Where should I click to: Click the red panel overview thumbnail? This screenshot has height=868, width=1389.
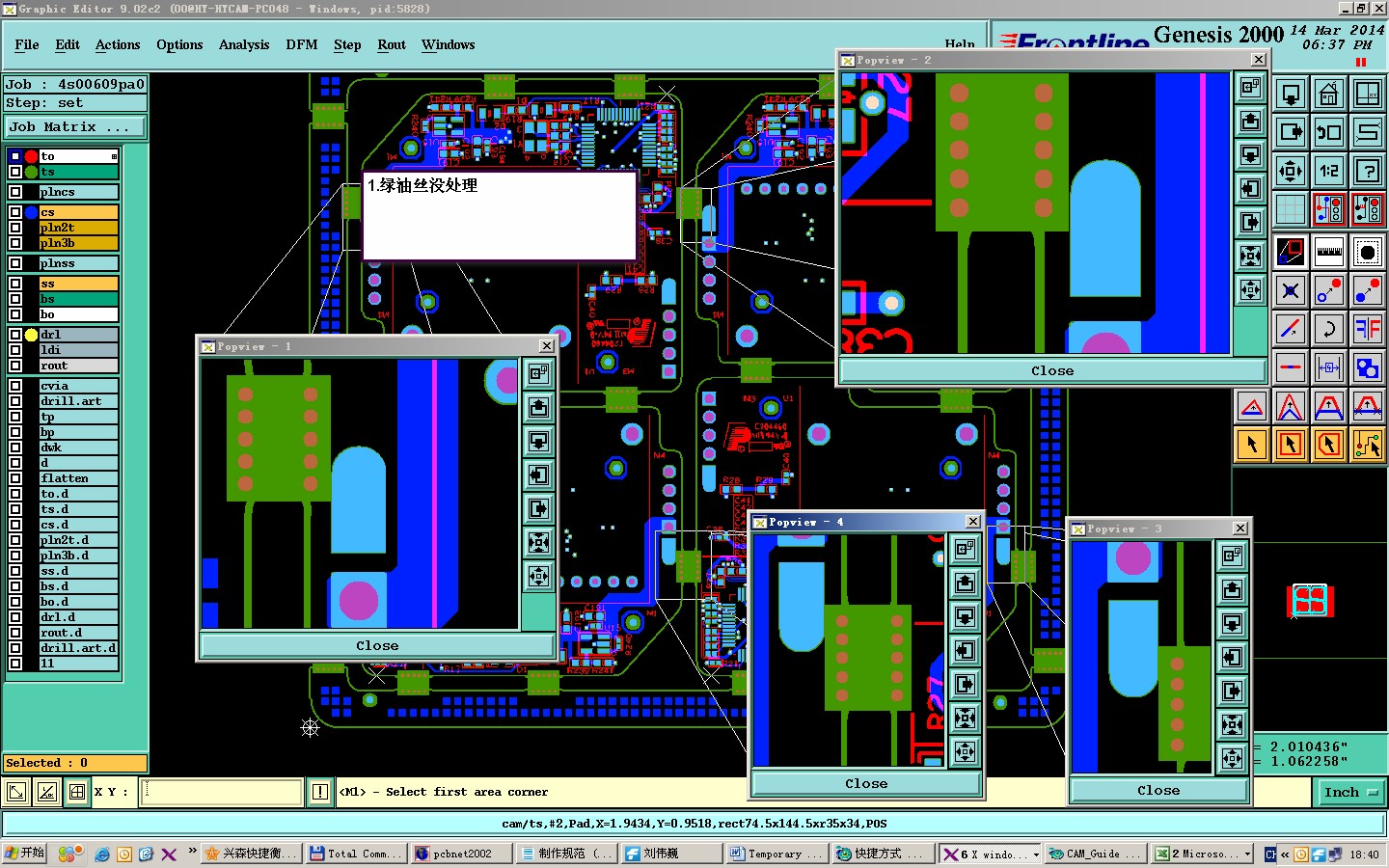1311,601
